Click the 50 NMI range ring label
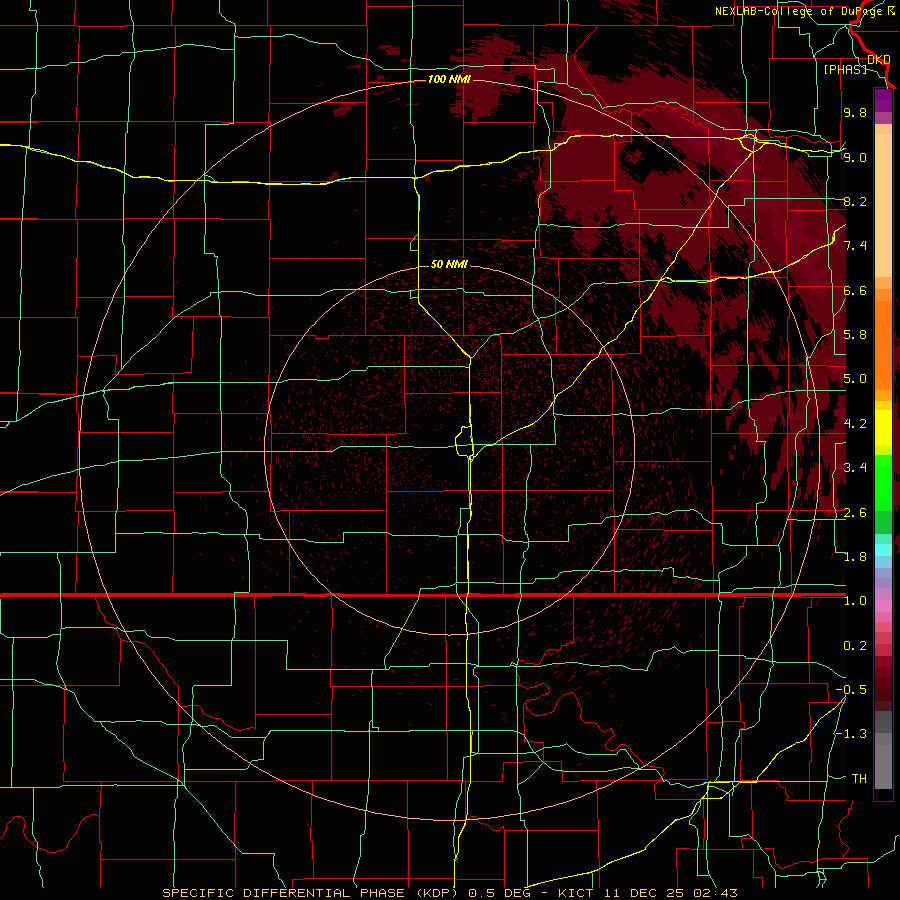This screenshot has height=900, width=900. pos(449,265)
